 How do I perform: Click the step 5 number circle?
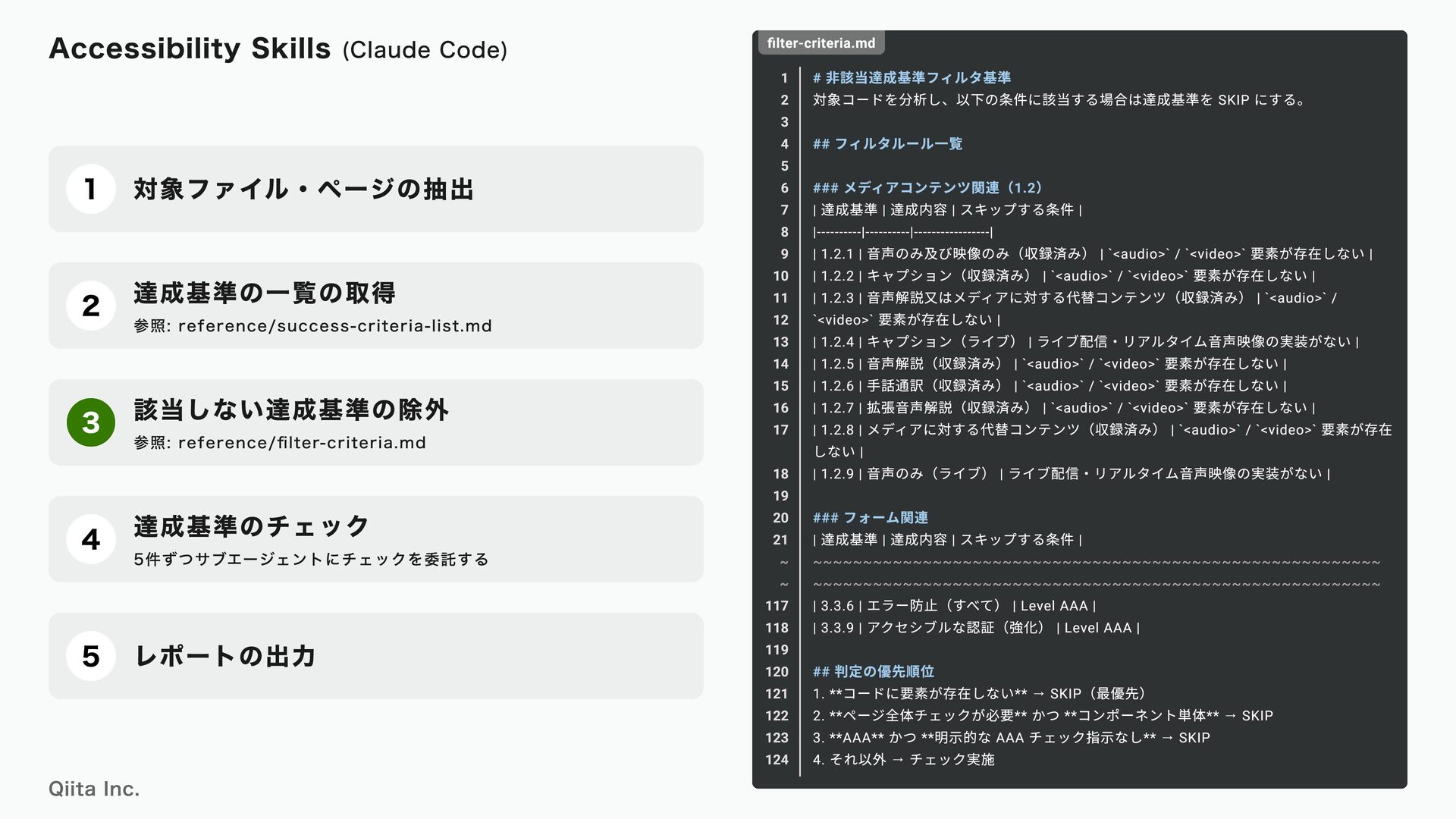[90, 656]
